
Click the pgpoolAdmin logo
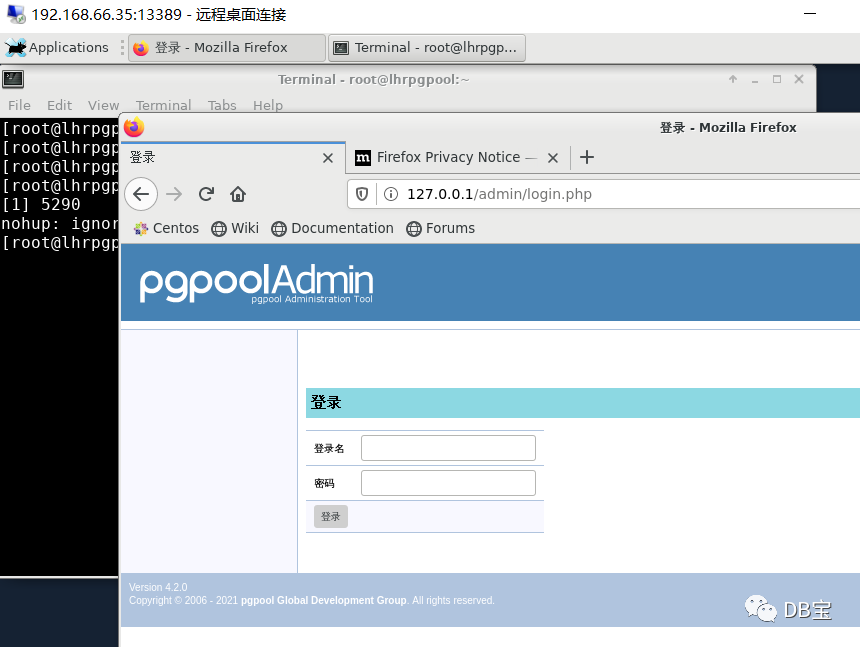click(x=256, y=283)
